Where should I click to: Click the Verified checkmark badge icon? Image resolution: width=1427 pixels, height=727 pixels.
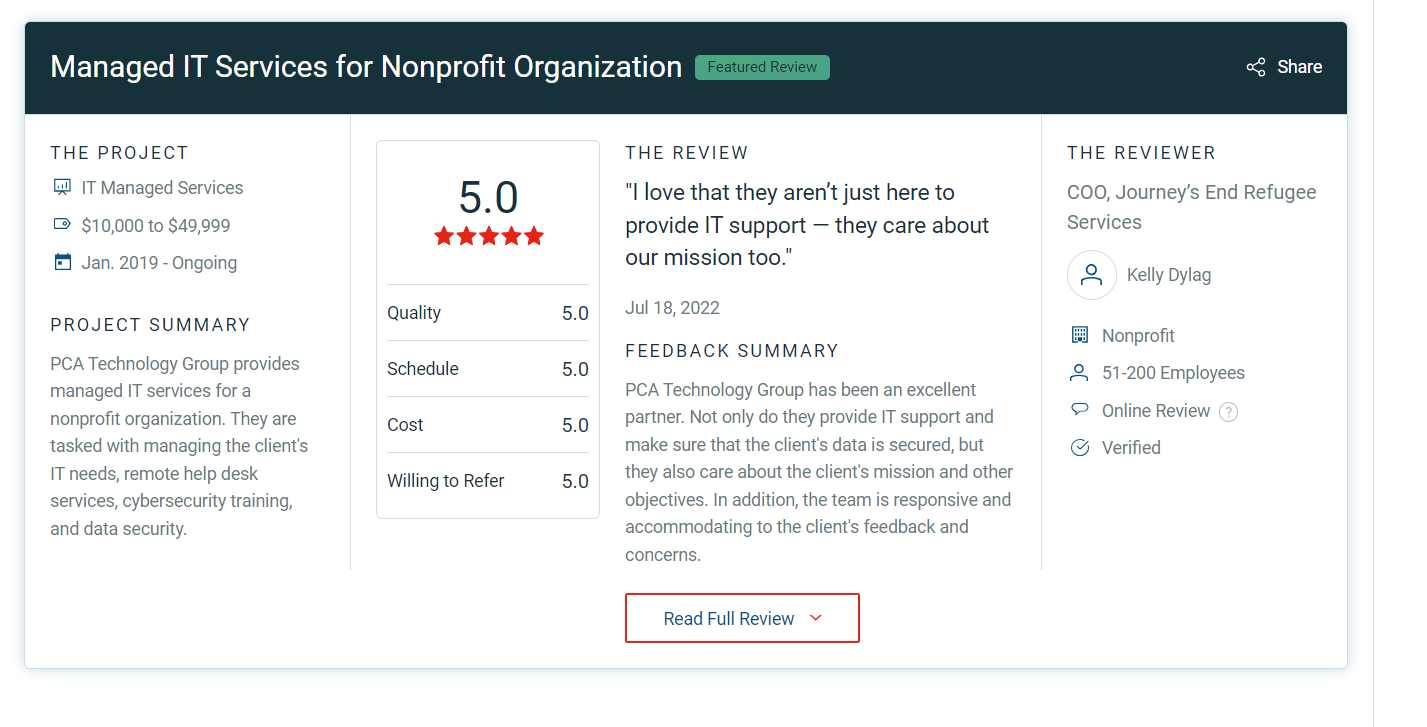click(1079, 447)
